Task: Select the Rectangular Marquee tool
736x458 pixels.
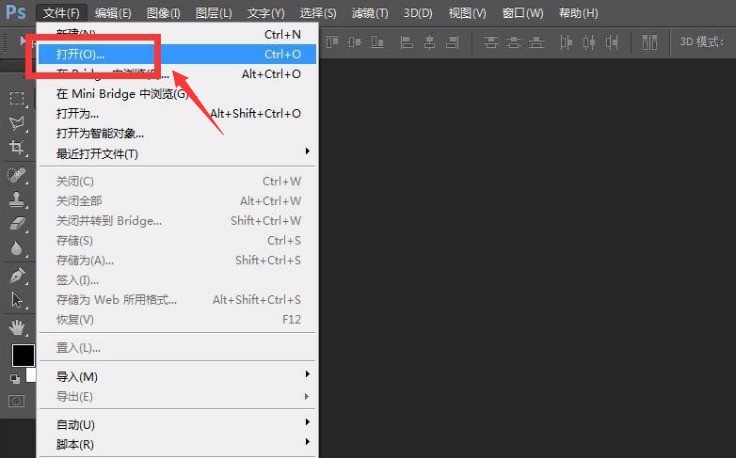Action: click(17, 99)
